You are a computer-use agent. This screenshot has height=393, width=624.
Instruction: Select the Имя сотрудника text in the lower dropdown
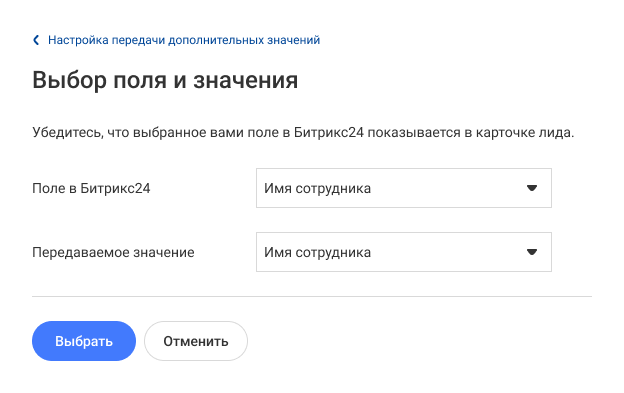[318, 252]
